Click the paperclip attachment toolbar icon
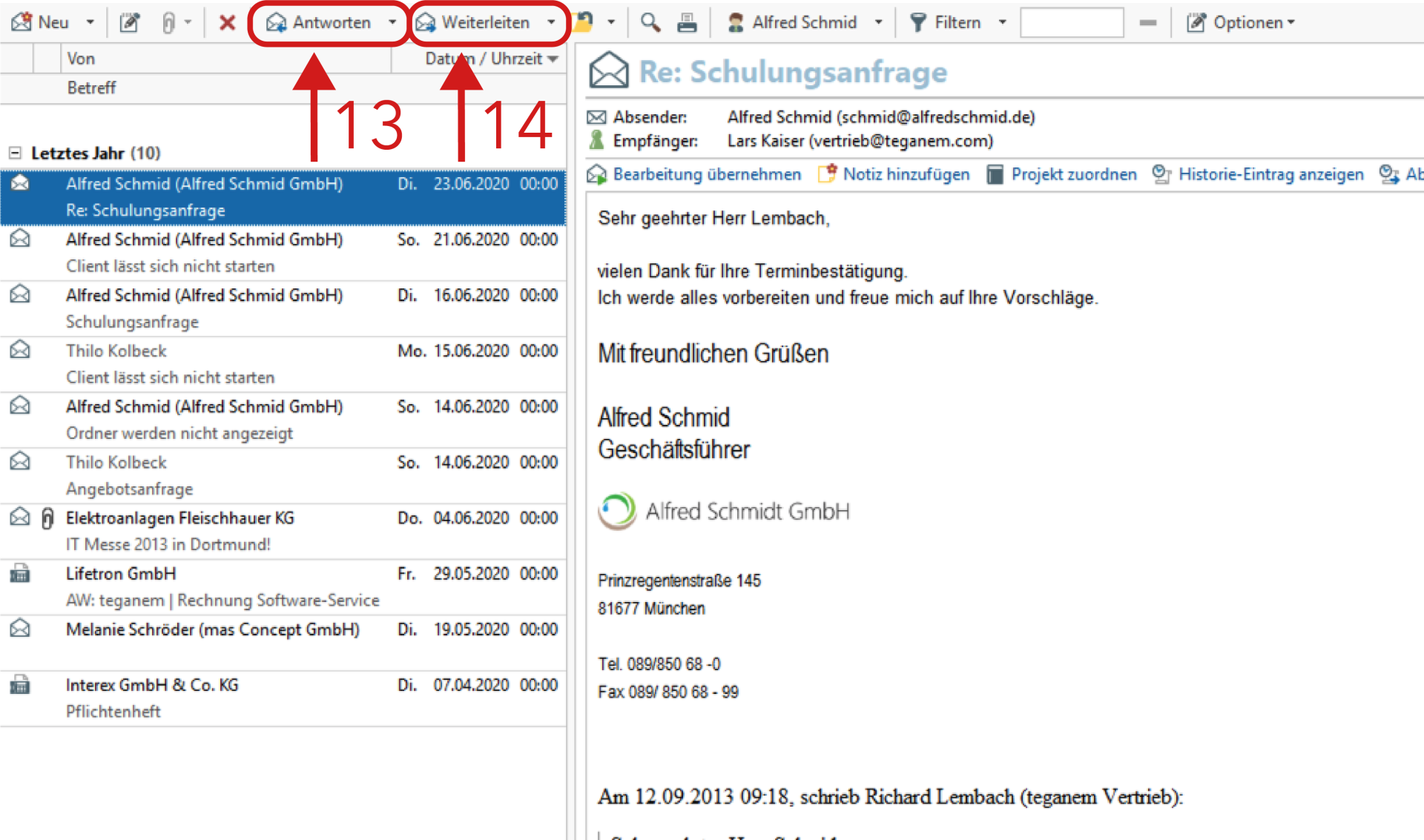 168,23
